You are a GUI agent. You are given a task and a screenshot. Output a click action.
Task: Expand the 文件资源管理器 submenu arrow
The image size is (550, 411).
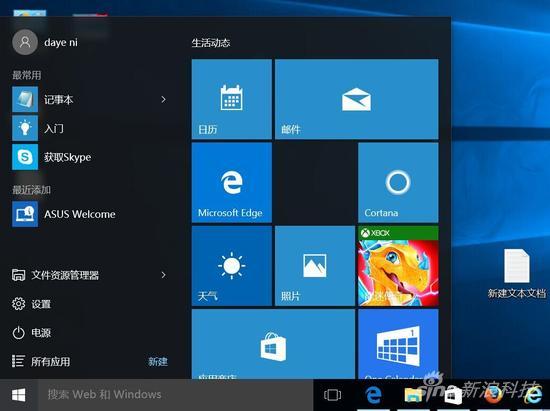[x=163, y=275]
